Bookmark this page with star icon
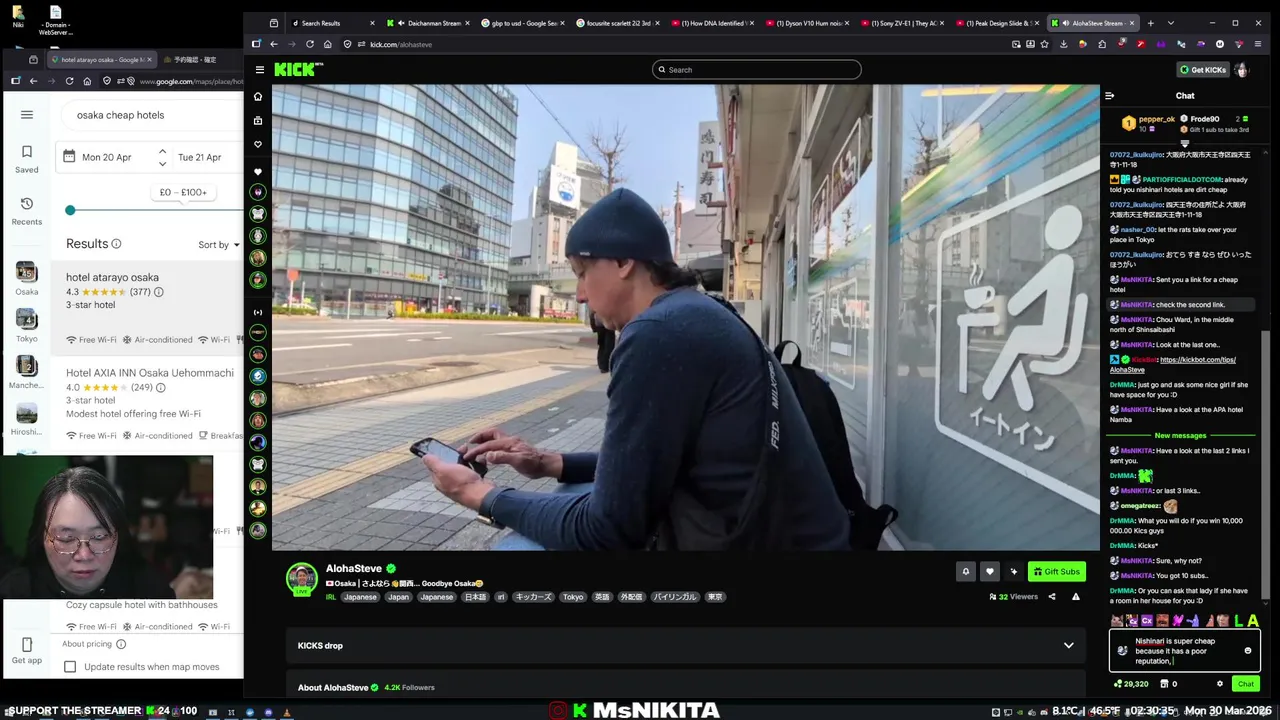 tap(1044, 44)
